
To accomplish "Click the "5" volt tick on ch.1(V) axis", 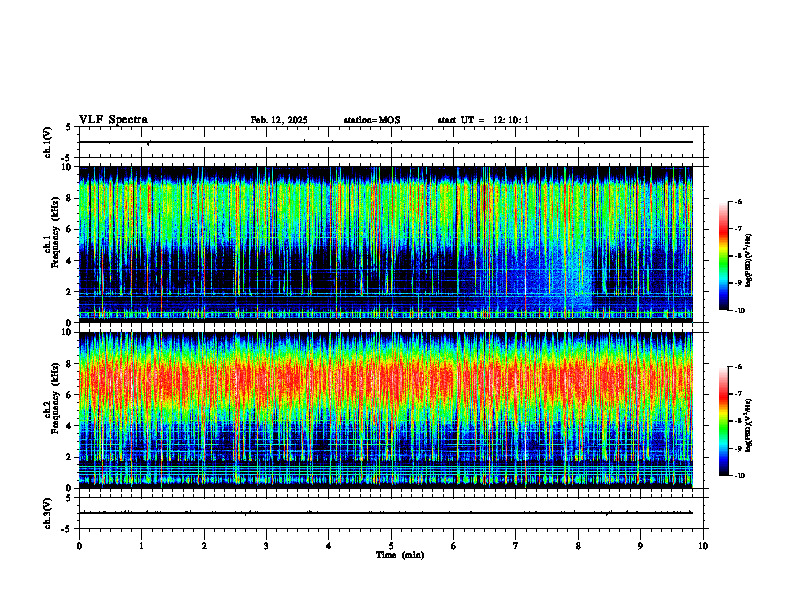I will pyautogui.click(x=69, y=127).
